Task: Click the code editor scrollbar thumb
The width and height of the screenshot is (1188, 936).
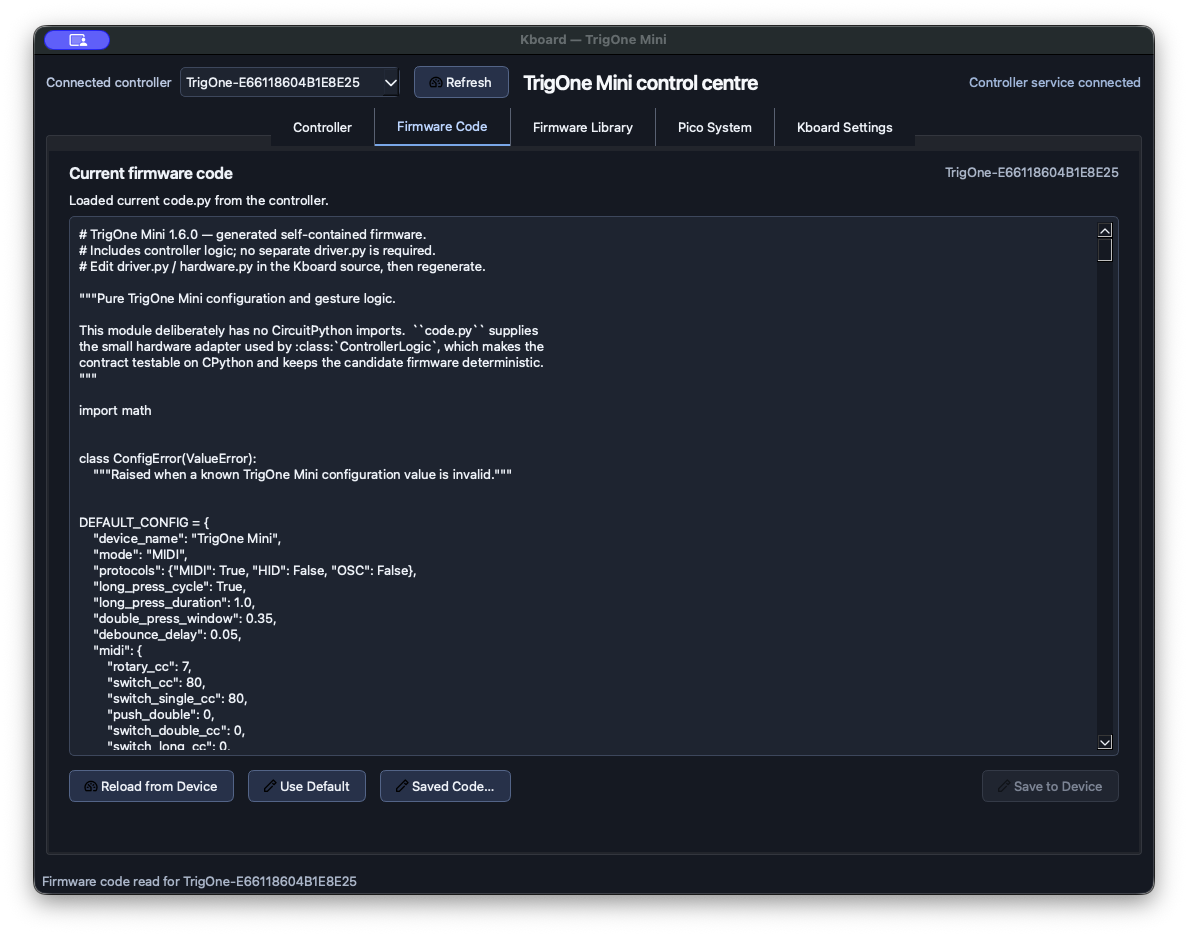Action: (x=1105, y=249)
